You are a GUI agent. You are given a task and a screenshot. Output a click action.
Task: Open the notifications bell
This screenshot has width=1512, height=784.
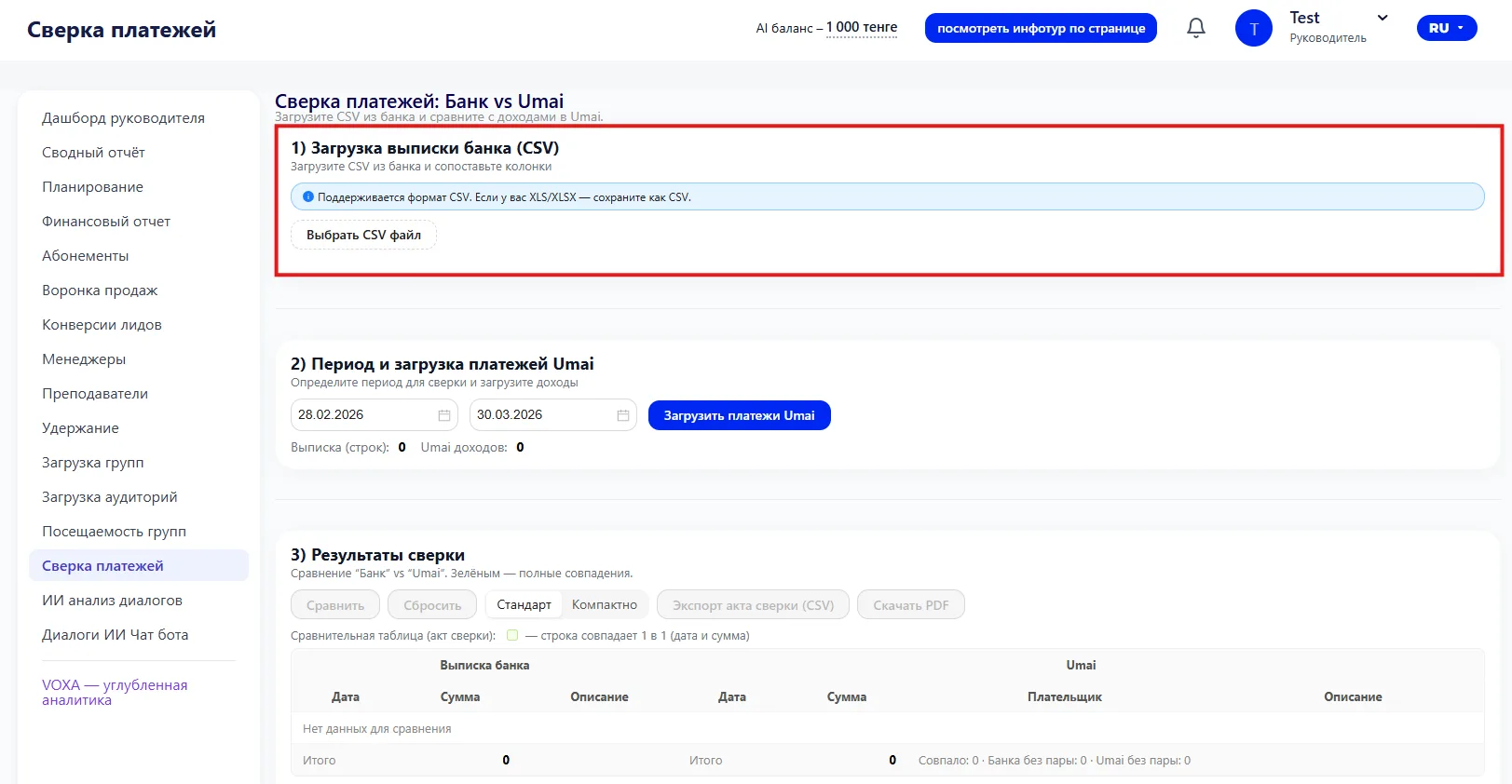pos(1196,28)
